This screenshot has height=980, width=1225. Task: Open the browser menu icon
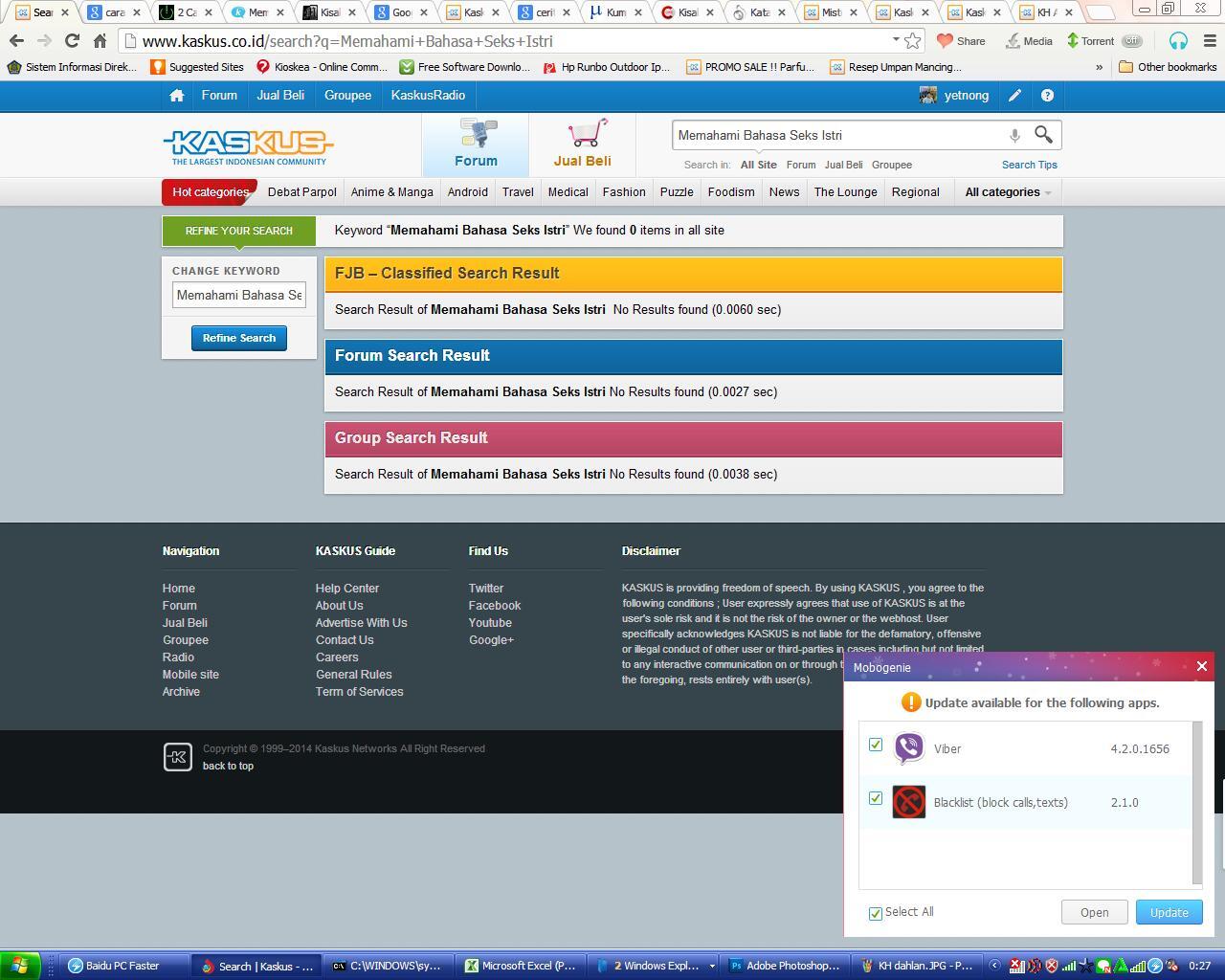(1209, 41)
